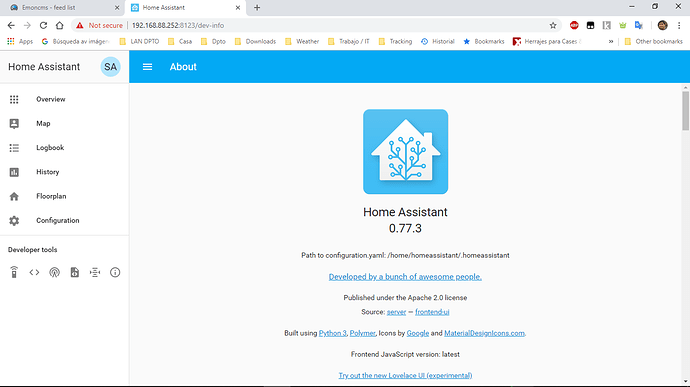Open the Casa bookmarks folder

(x=180, y=41)
